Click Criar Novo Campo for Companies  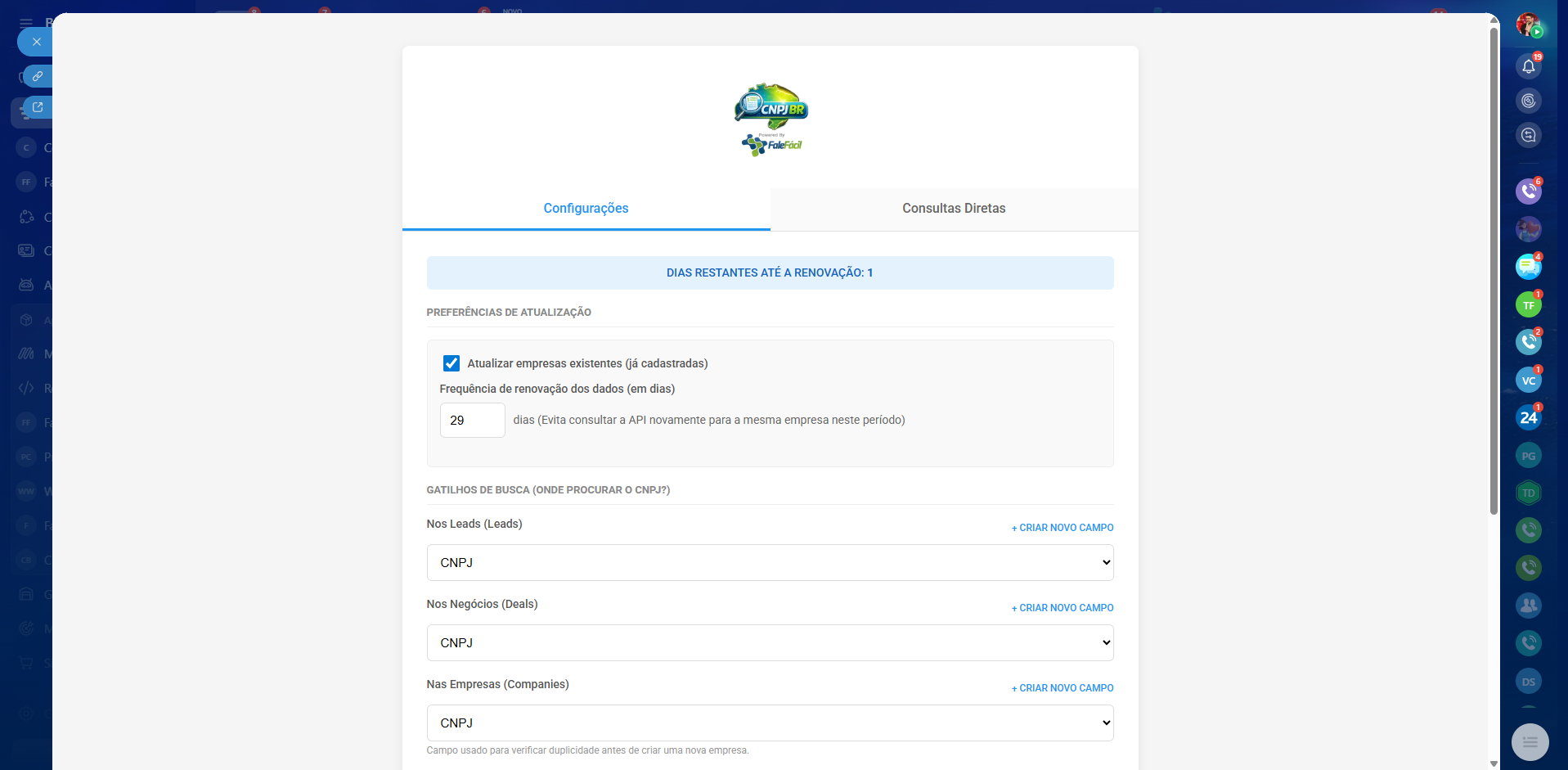(1063, 688)
